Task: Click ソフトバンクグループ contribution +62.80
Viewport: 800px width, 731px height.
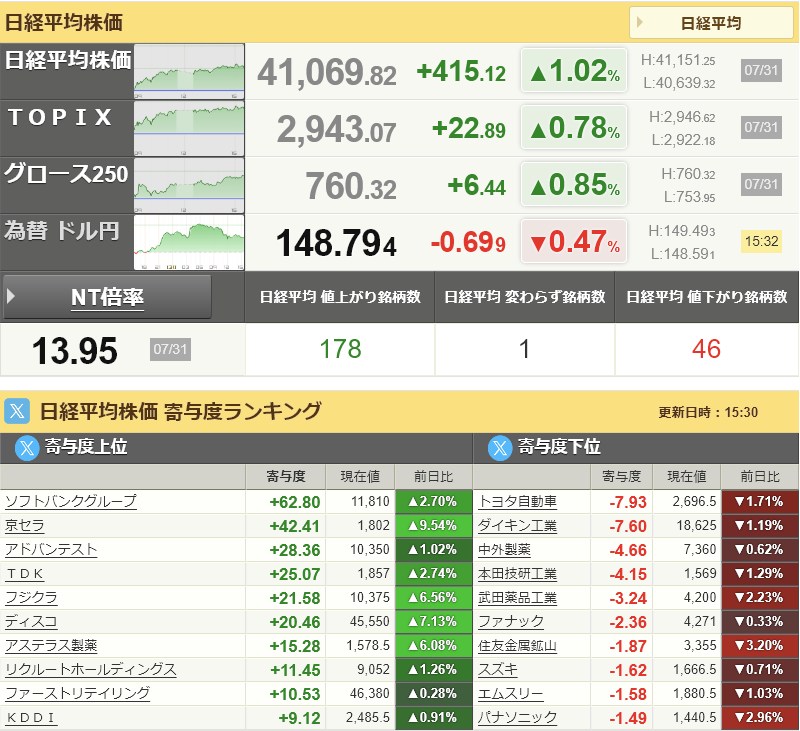Action: [295, 502]
